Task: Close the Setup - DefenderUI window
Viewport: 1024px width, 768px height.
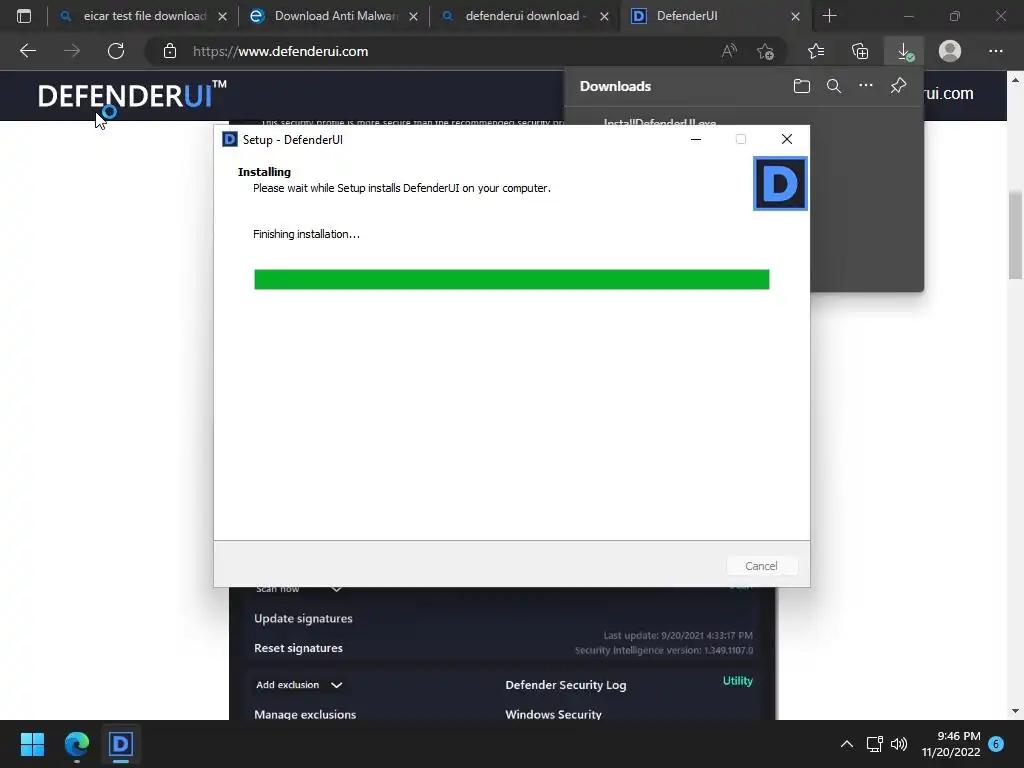Action: pos(786,139)
